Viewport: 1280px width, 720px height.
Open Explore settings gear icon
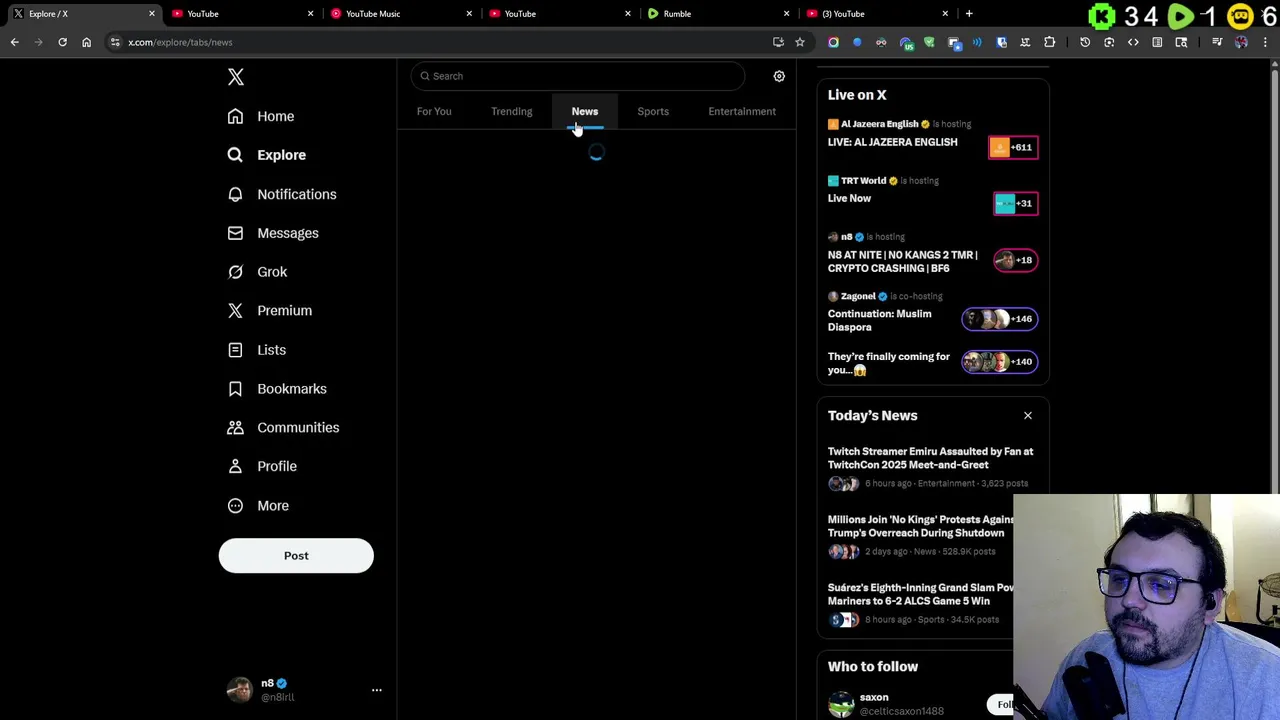pyautogui.click(x=779, y=76)
